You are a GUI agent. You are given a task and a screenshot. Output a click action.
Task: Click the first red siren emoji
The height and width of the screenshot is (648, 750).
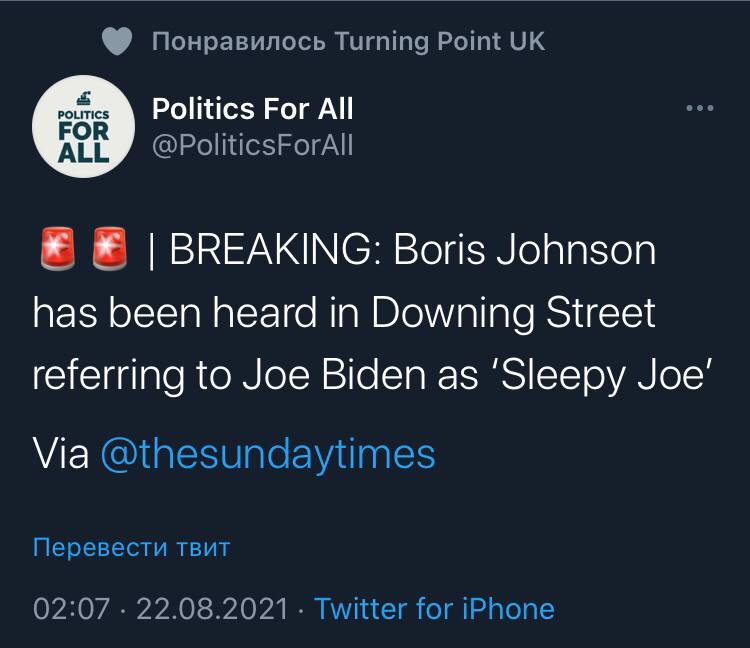click(x=59, y=251)
